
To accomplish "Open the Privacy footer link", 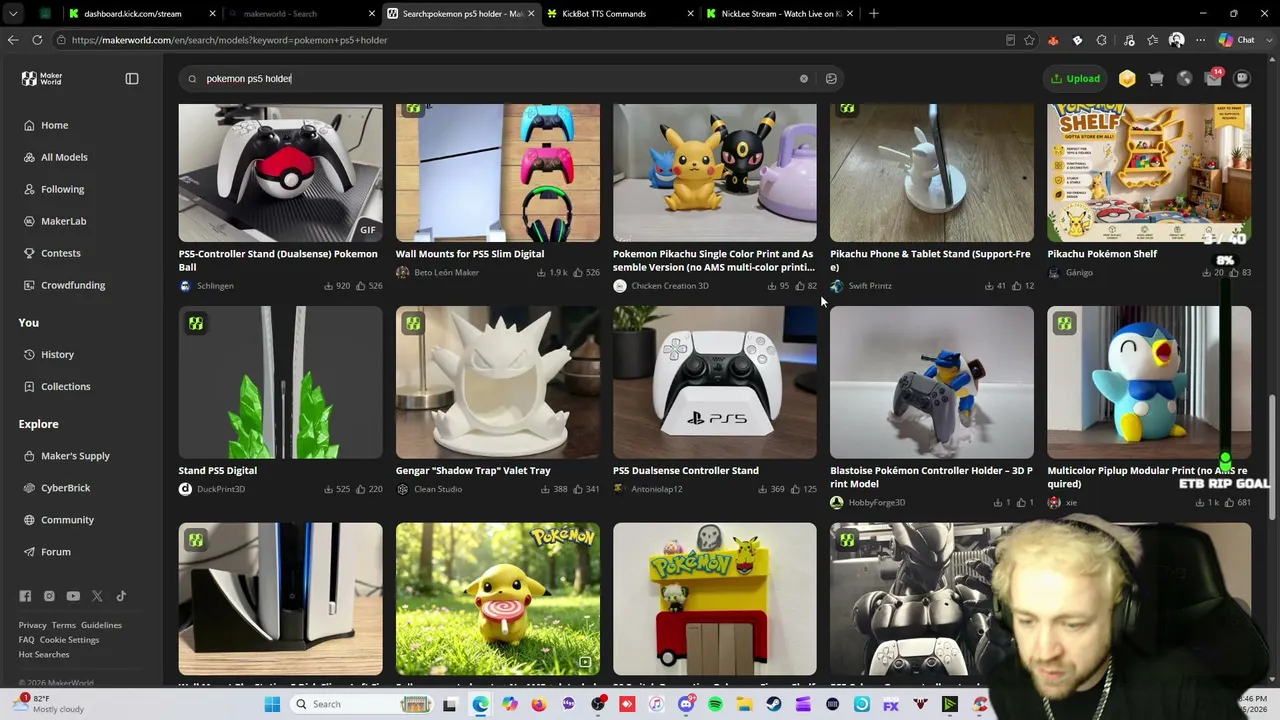I will [x=32, y=625].
